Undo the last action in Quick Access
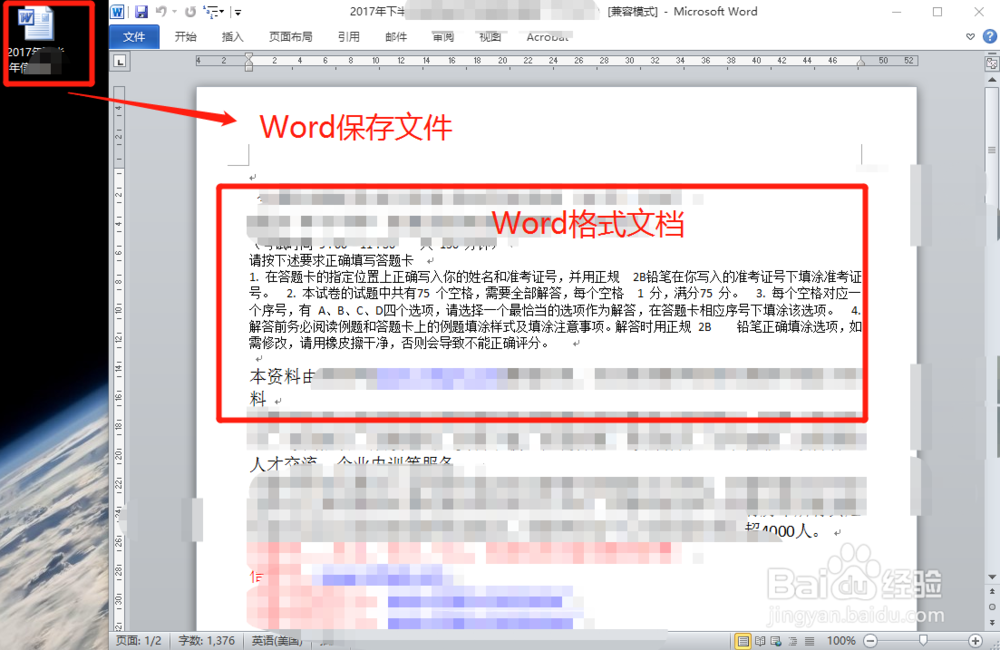This screenshot has width=1000, height=650. (x=161, y=11)
